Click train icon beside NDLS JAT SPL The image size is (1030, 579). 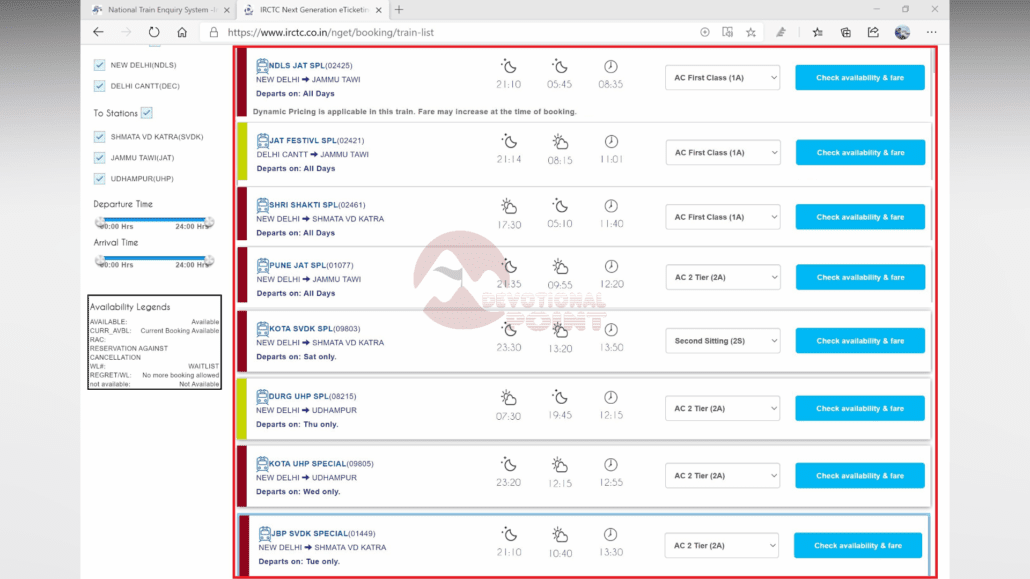pos(262,65)
